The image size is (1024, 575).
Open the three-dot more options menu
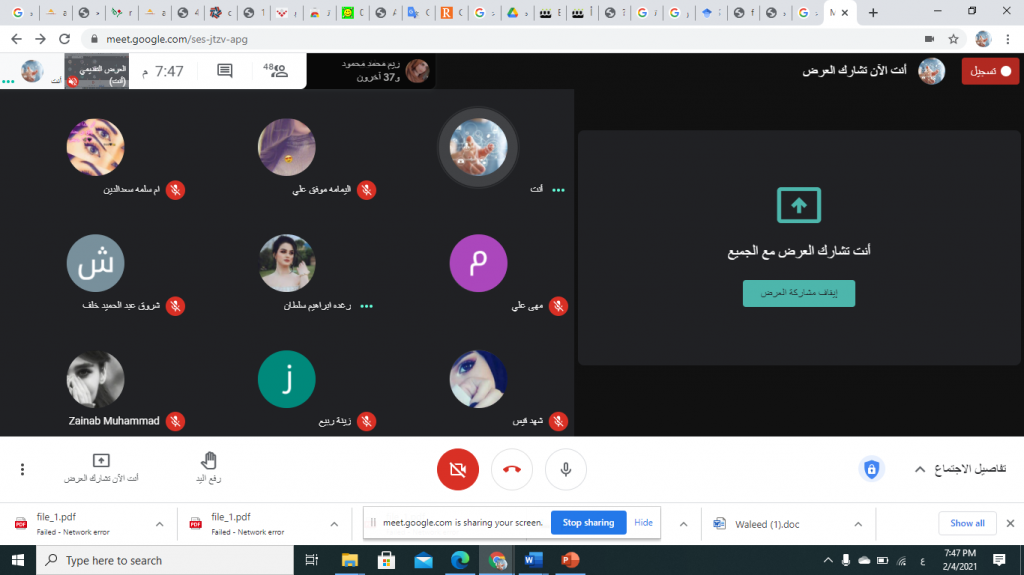pyautogui.click(x=22, y=469)
